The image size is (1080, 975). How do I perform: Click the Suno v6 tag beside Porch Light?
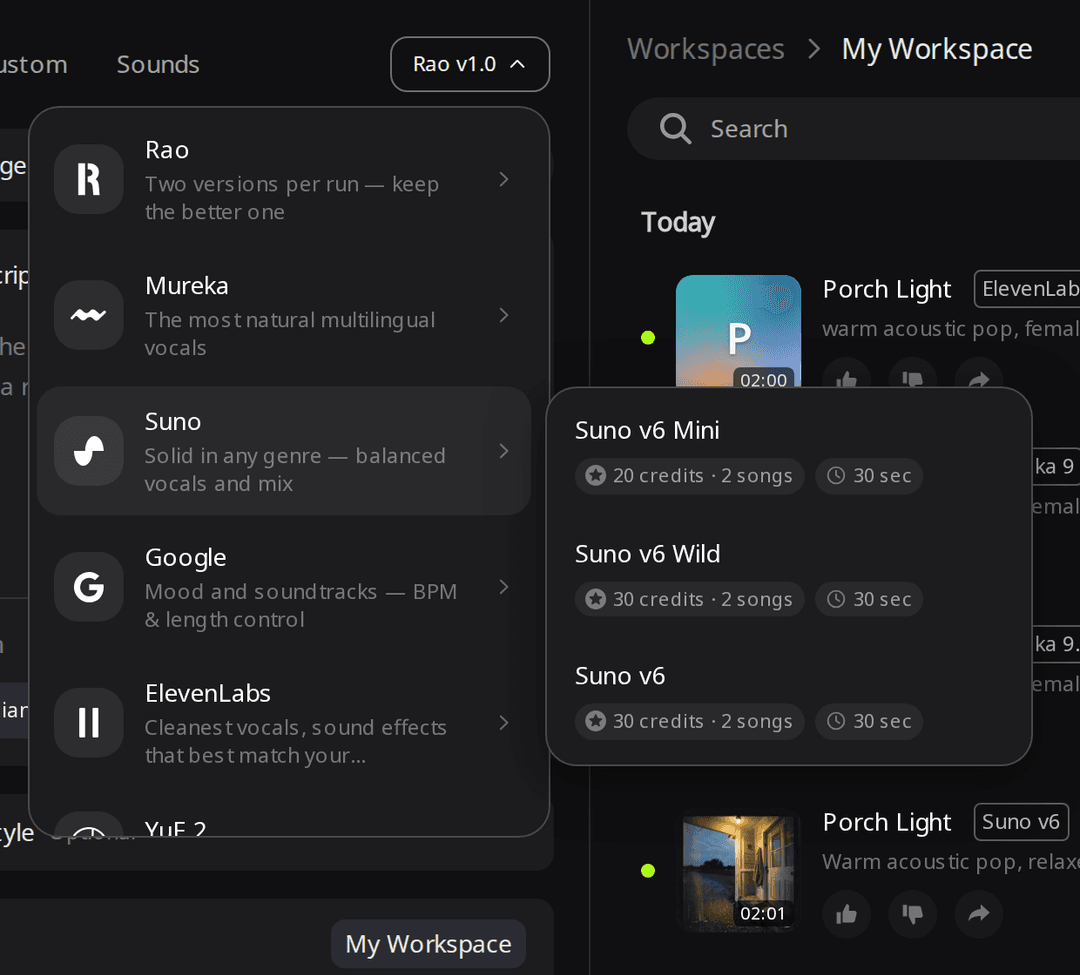coord(1021,821)
